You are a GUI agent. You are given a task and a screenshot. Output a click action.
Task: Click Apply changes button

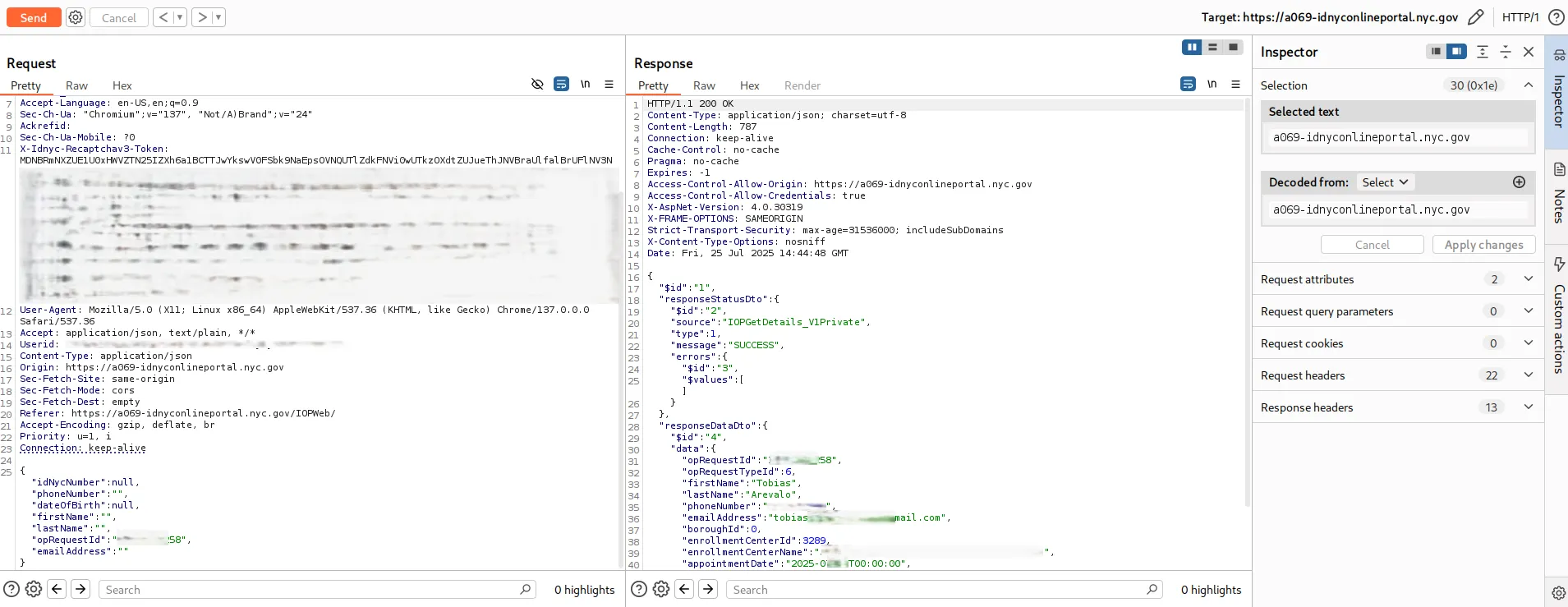(x=1483, y=245)
